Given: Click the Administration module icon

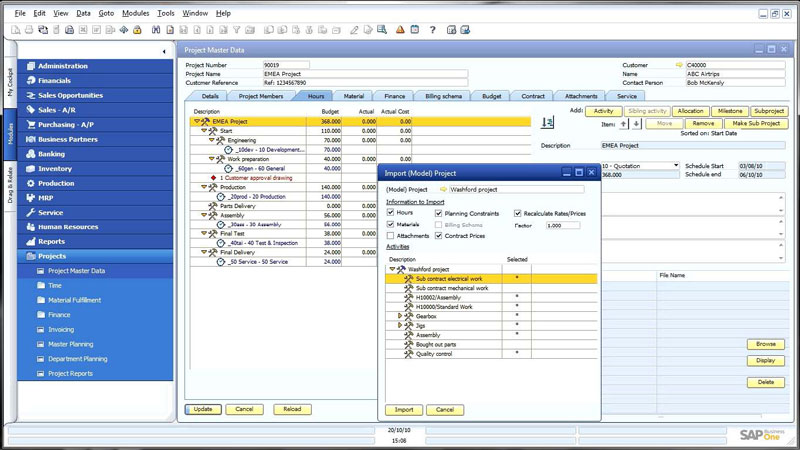Looking at the screenshot, I should tap(31, 66).
